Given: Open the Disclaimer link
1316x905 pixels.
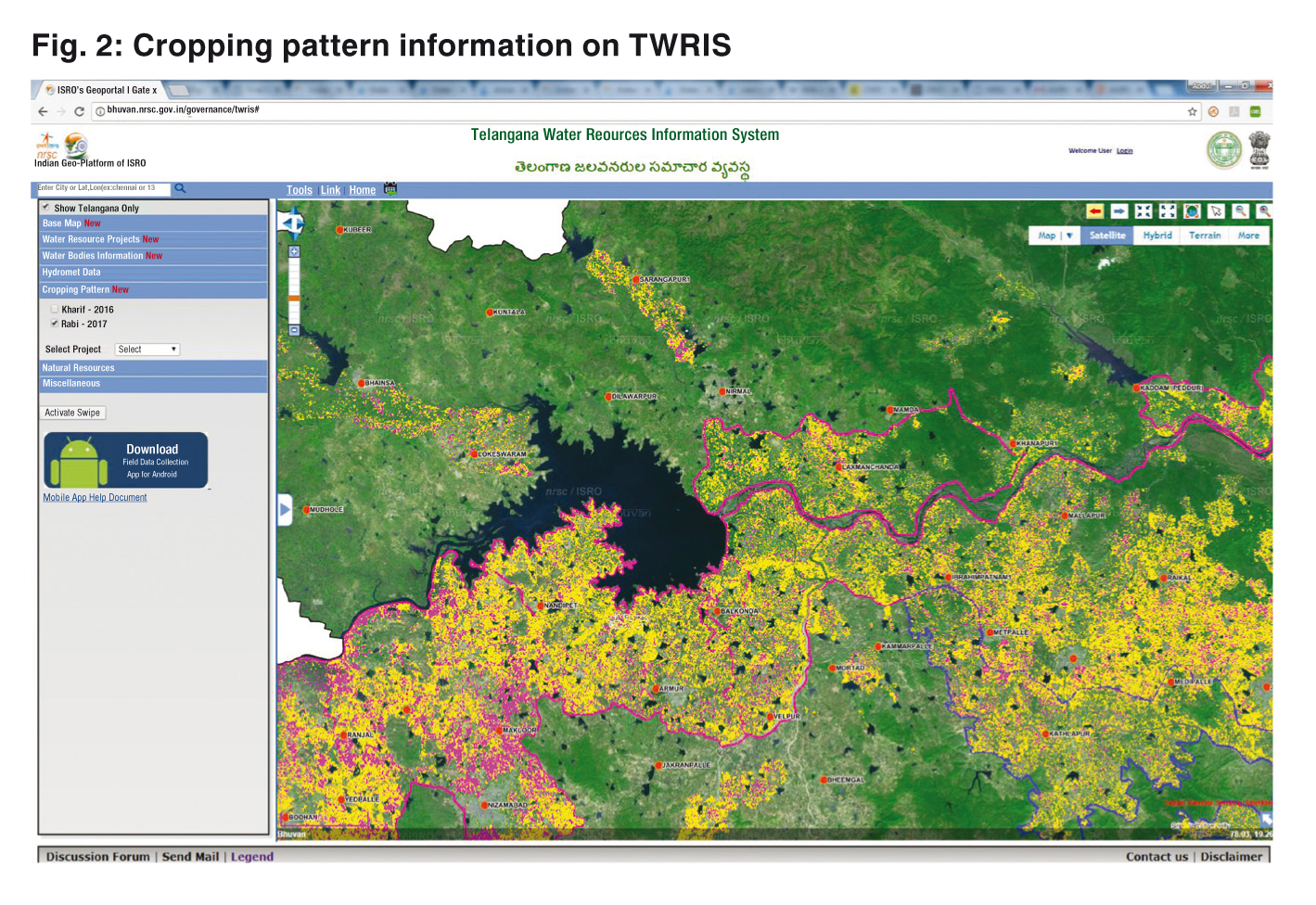Looking at the screenshot, I should (1232, 857).
